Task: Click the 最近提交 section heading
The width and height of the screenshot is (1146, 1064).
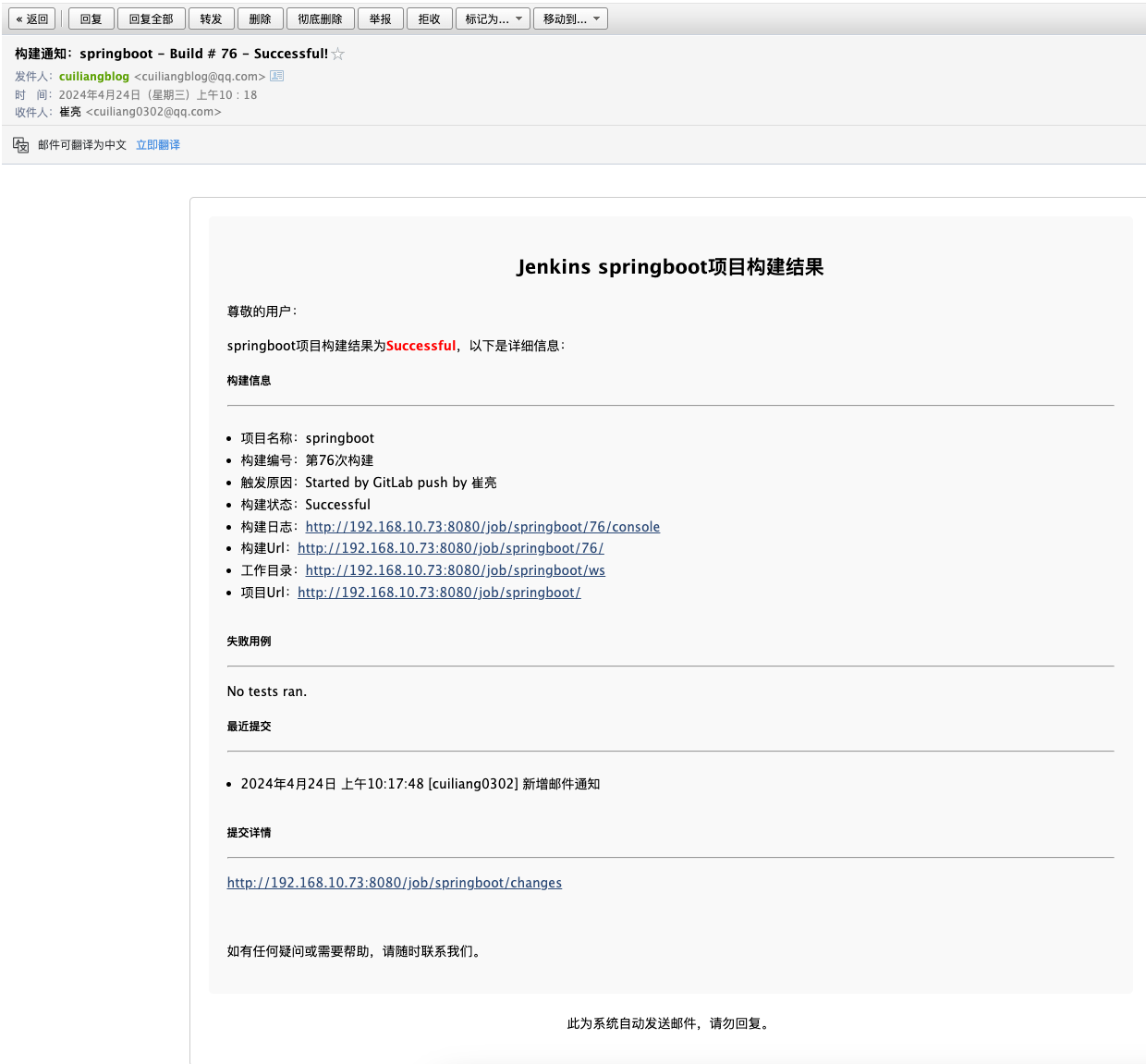Action: [x=250, y=727]
